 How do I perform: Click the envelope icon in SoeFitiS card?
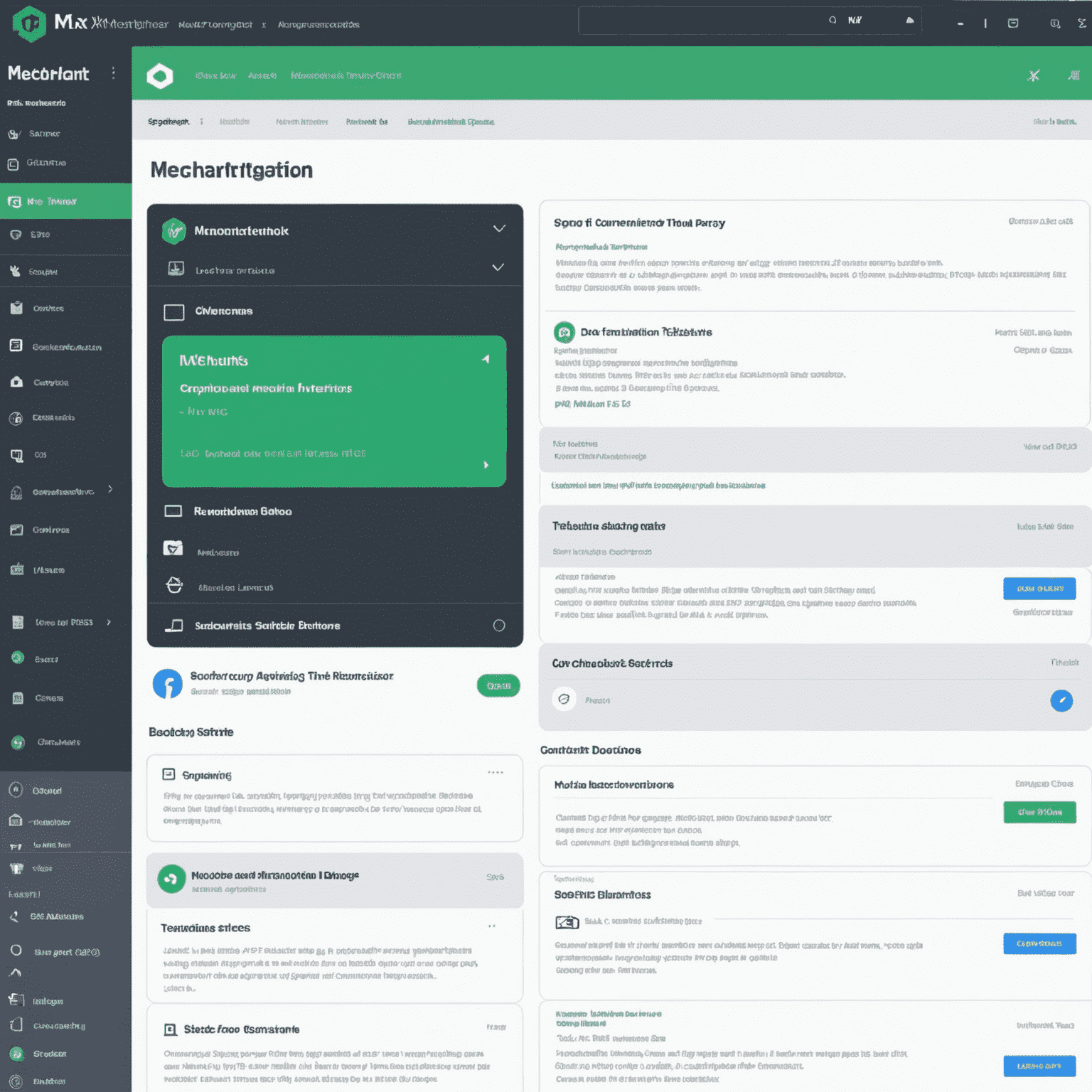click(567, 923)
